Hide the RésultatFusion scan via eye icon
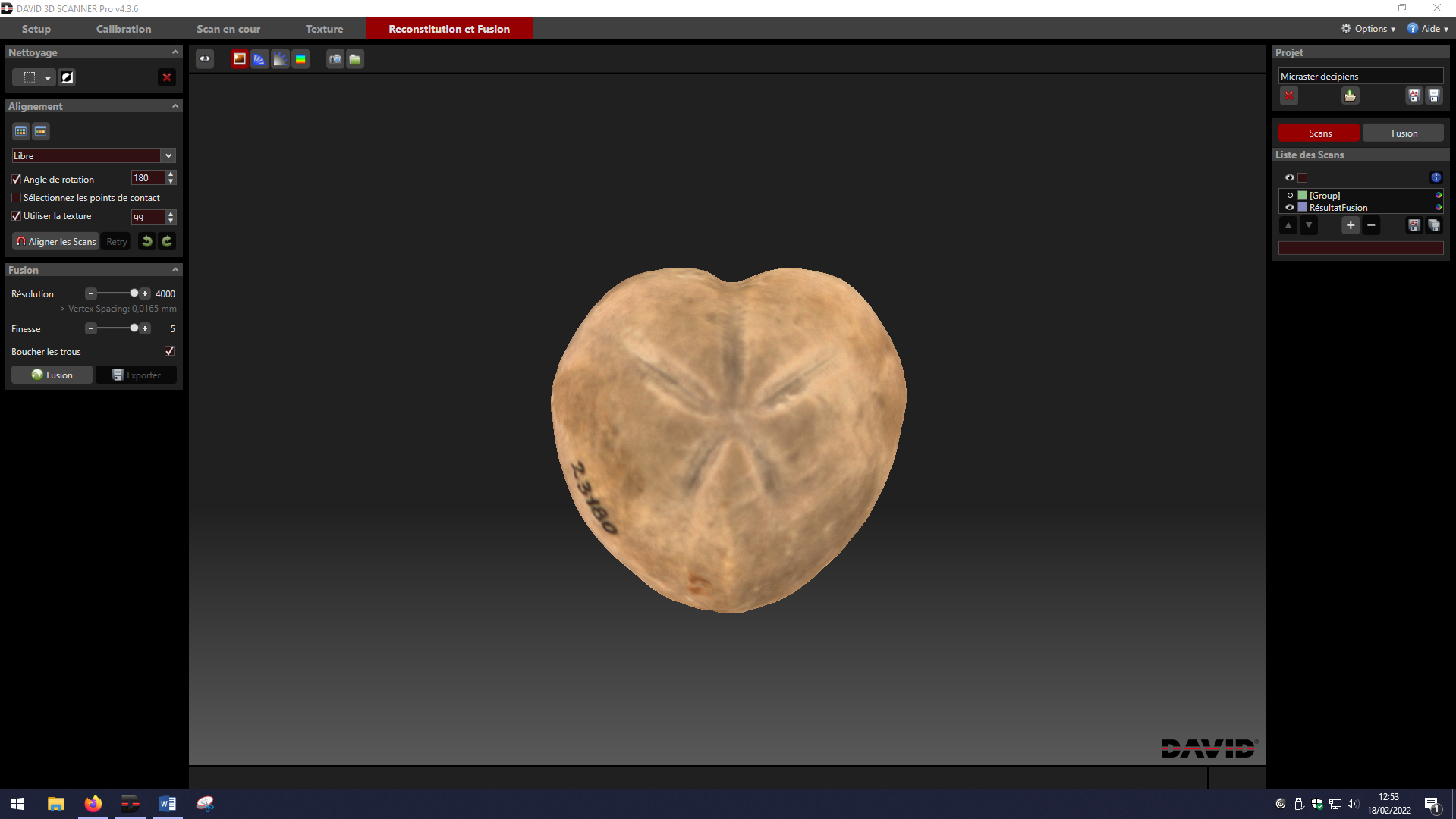Viewport: 1456px width, 819px height. (1289, 207)
